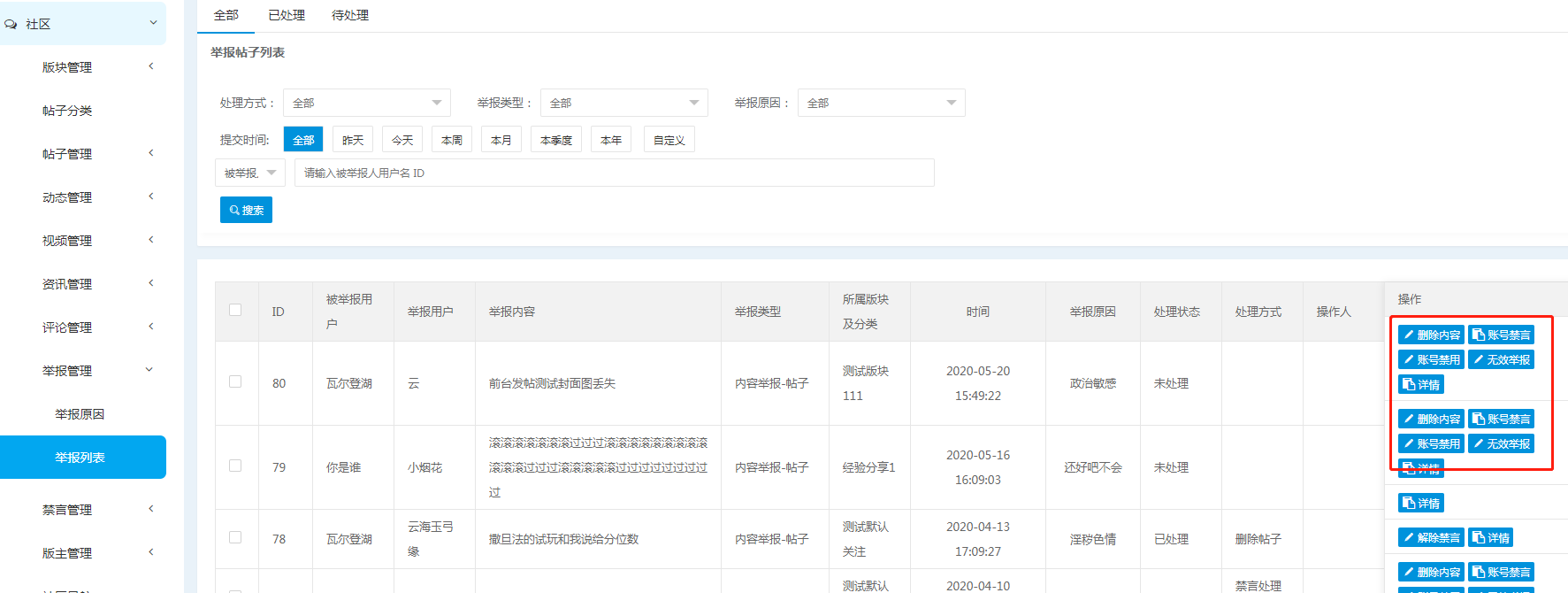Select 本季度 time filter
This screenshot has width=1568, height=593.
(556, 140)
